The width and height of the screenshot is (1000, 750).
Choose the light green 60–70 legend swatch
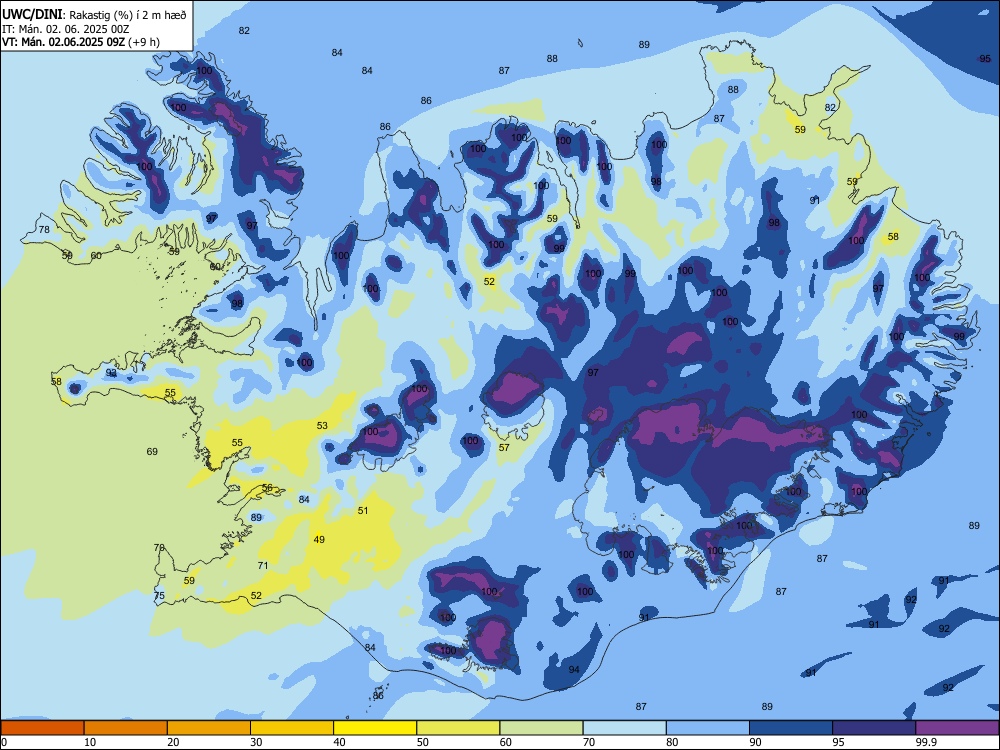click(541, 728)
